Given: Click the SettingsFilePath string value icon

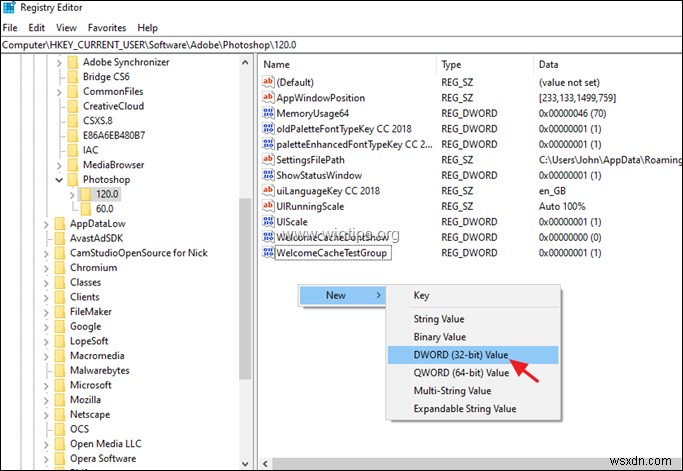Looking at the screenshot, I should click(268, 159).
